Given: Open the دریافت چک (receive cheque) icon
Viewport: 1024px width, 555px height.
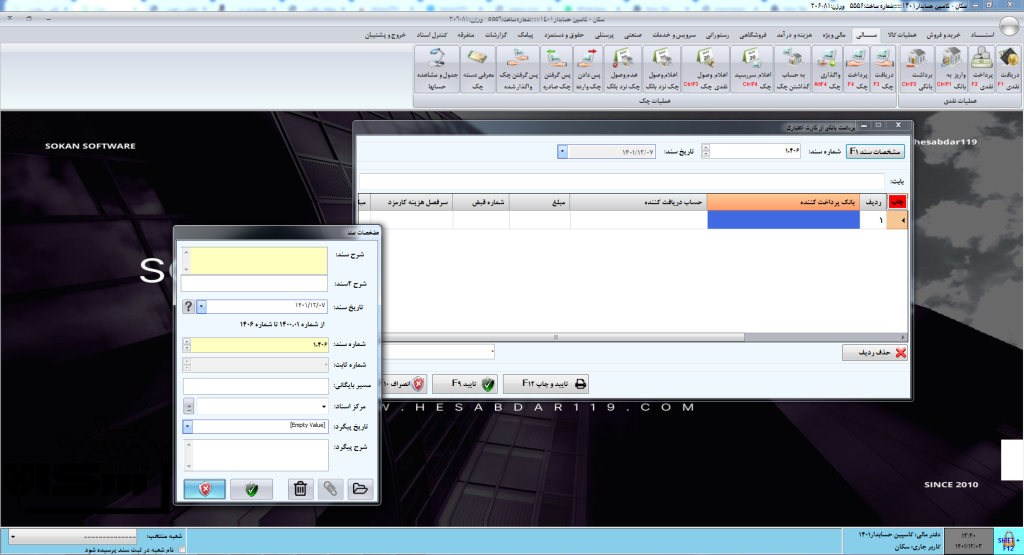Looking at the screenshot, I should click(x=884, y=70).
